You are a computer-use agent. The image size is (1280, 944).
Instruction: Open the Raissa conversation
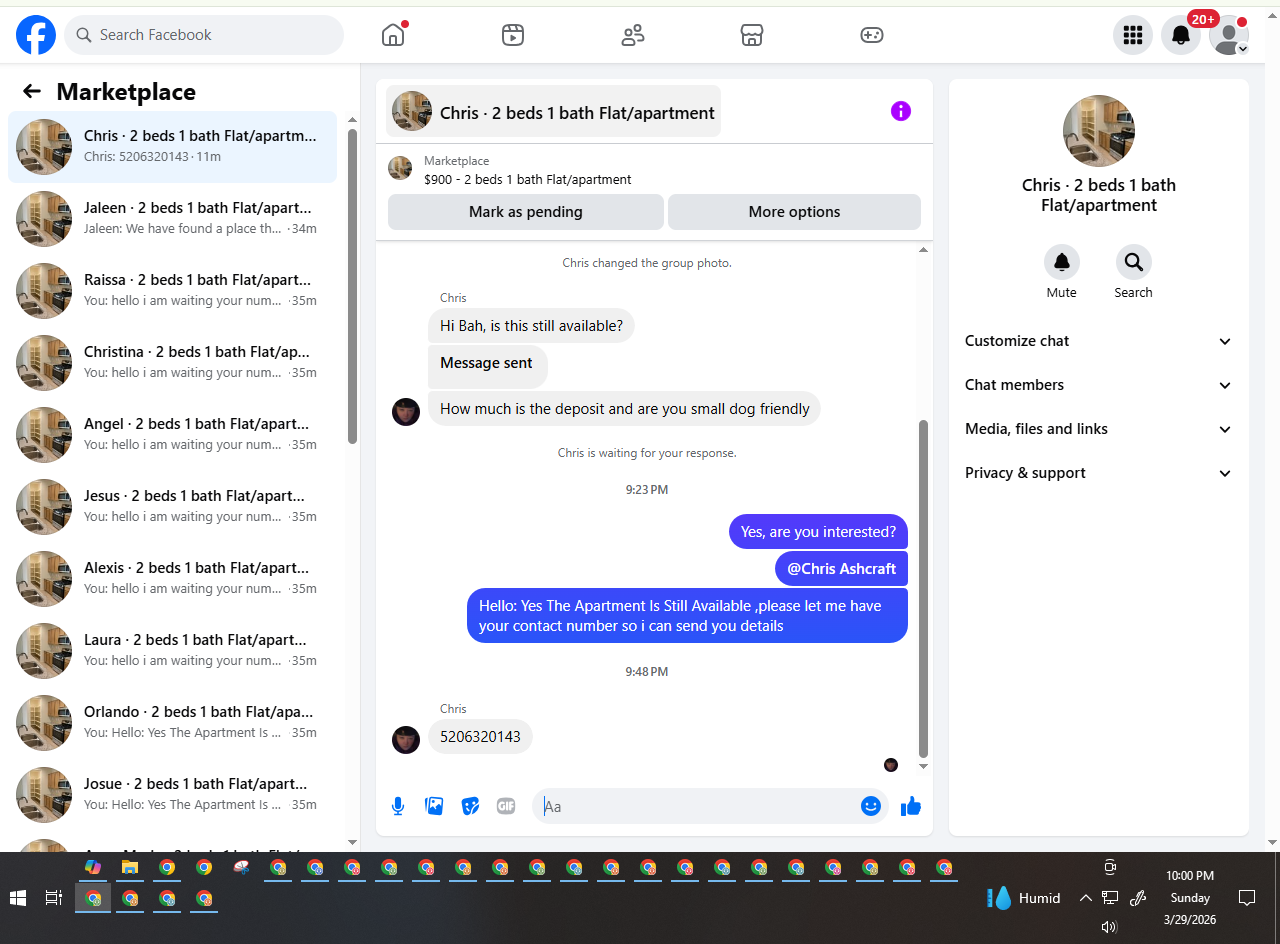coord(172,291)
